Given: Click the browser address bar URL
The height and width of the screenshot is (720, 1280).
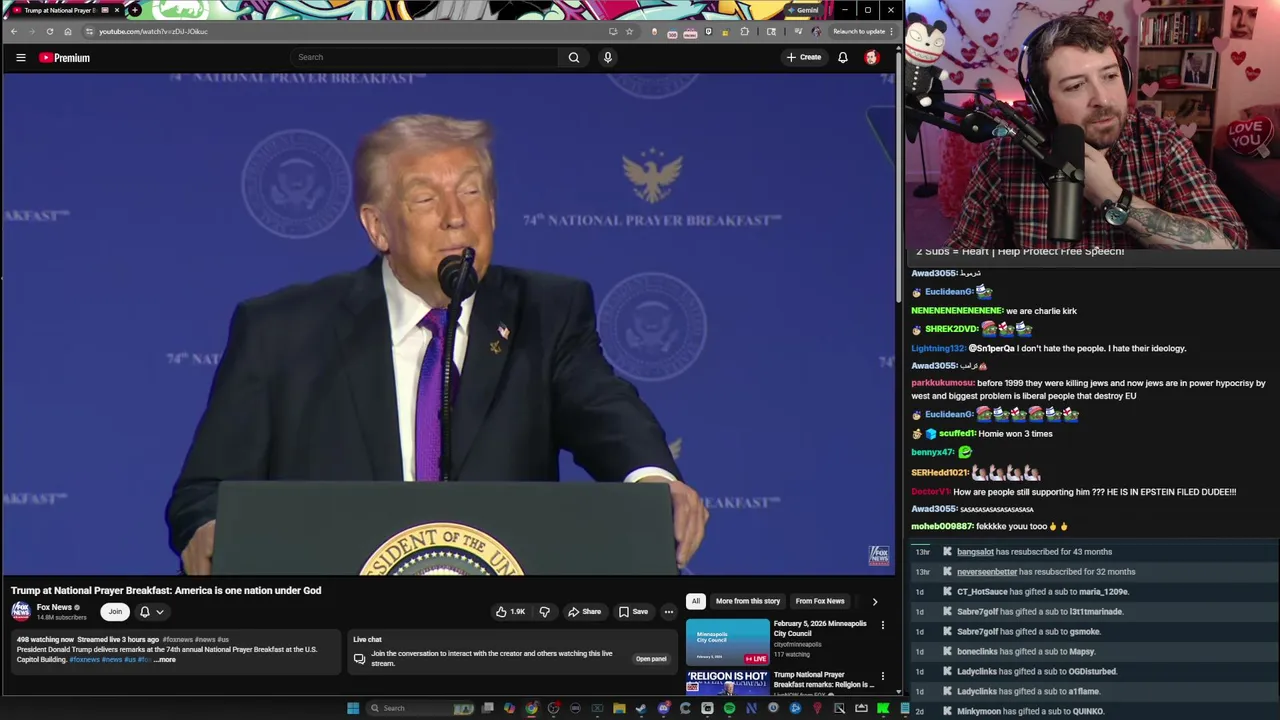Looking at the screenshot, I should coord(153,31).
